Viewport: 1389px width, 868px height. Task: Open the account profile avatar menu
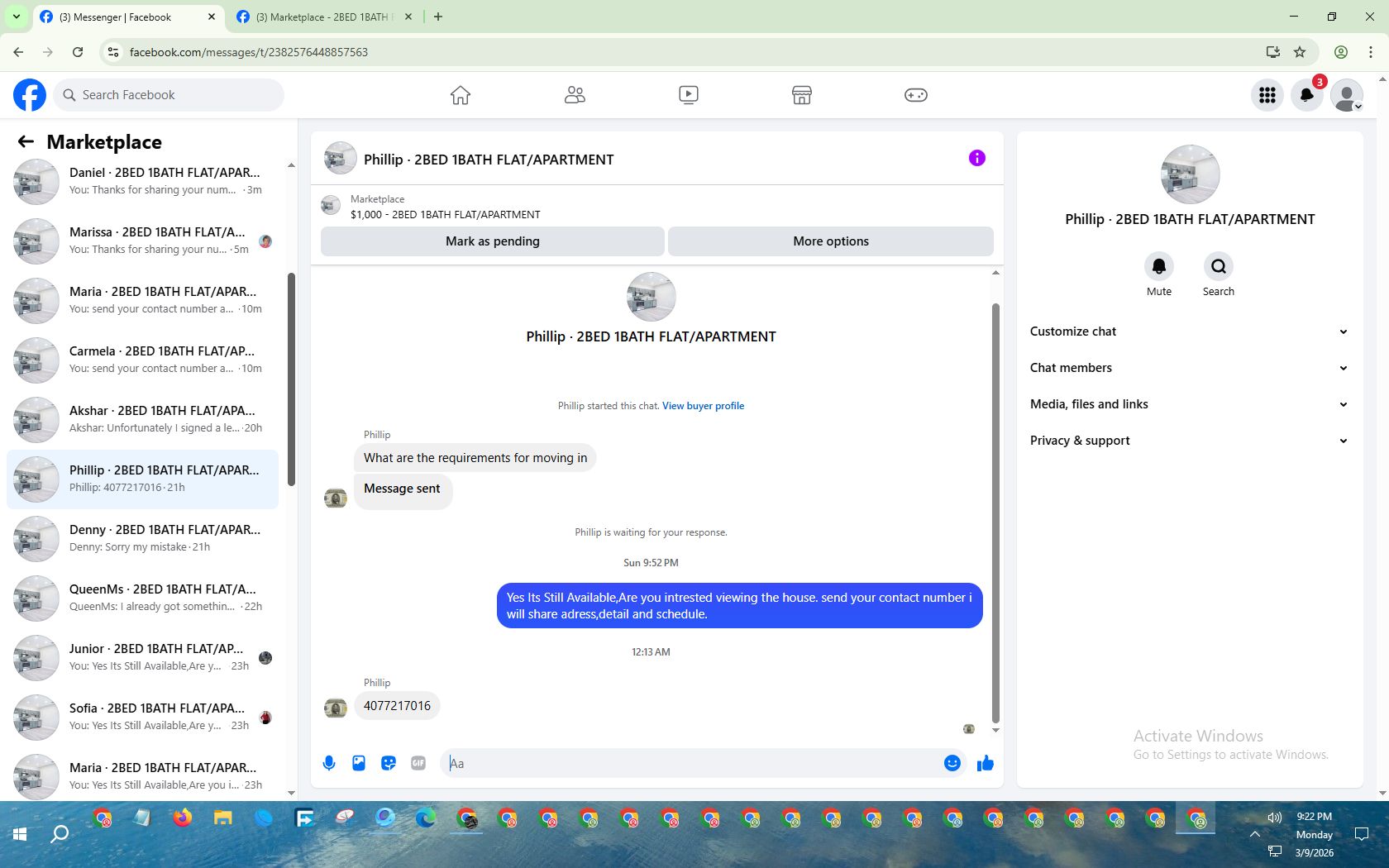(x=1347, y=95)
